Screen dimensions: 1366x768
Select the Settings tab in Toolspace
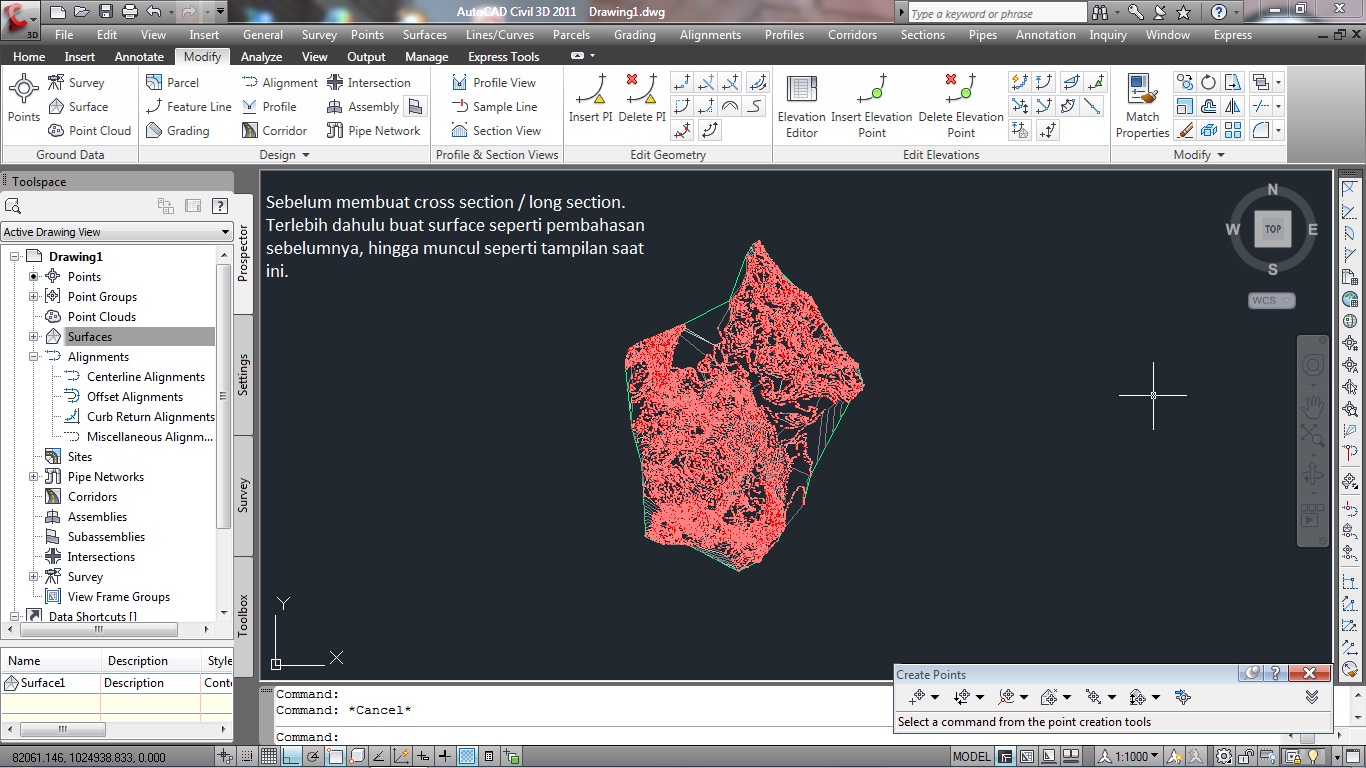(243, 375)
